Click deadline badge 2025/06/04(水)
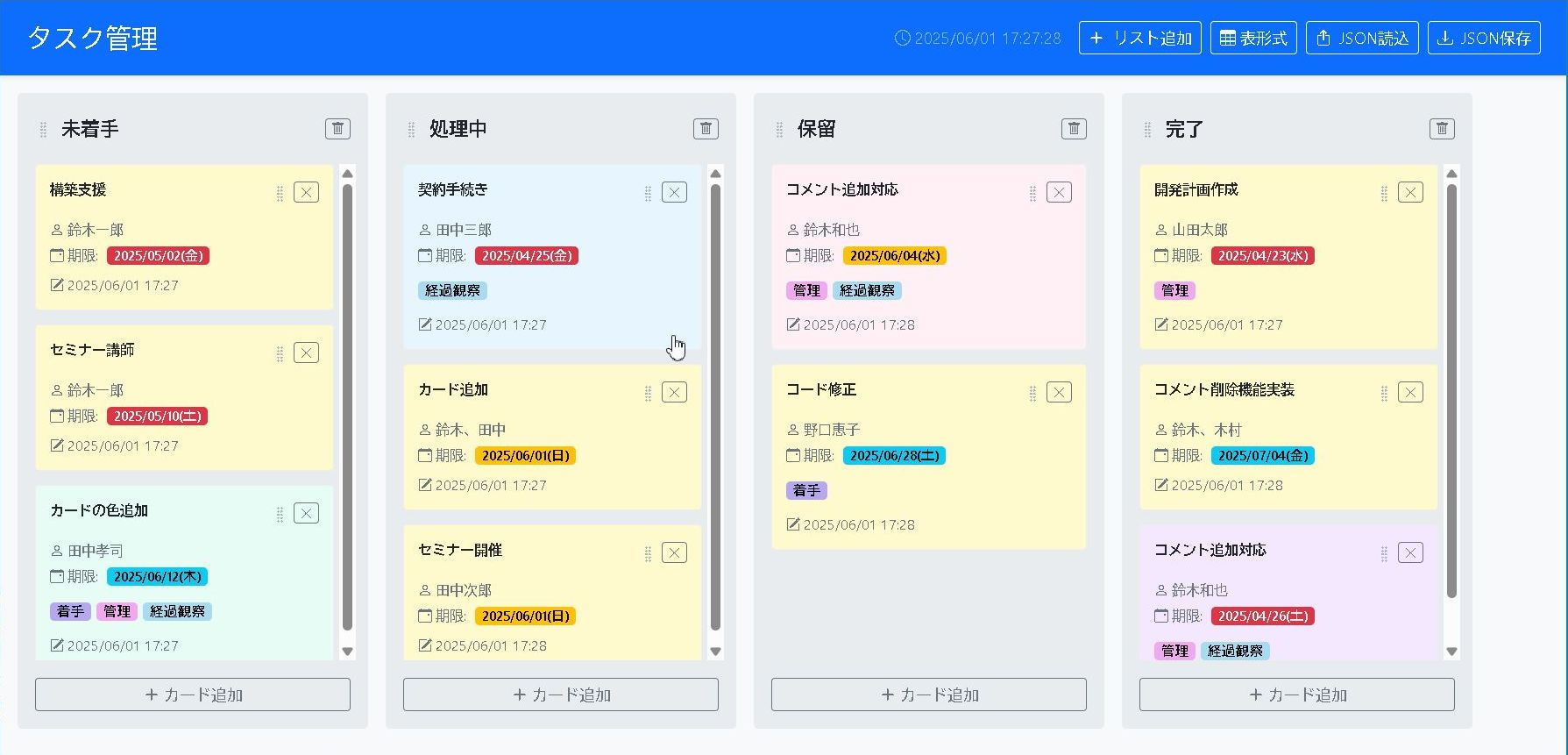Image resolution: width=1568 pixels, height=755 pixels. (x=894, y=256)
